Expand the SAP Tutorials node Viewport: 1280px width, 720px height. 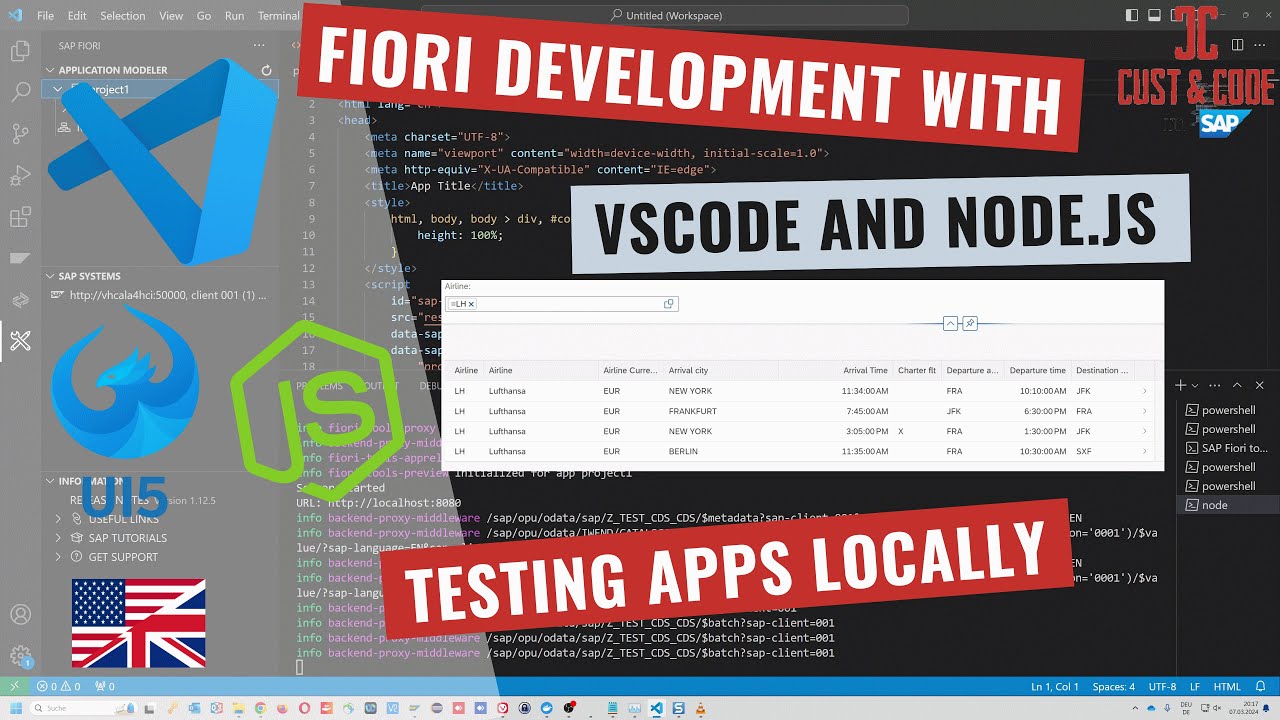(x=59, y=538)
